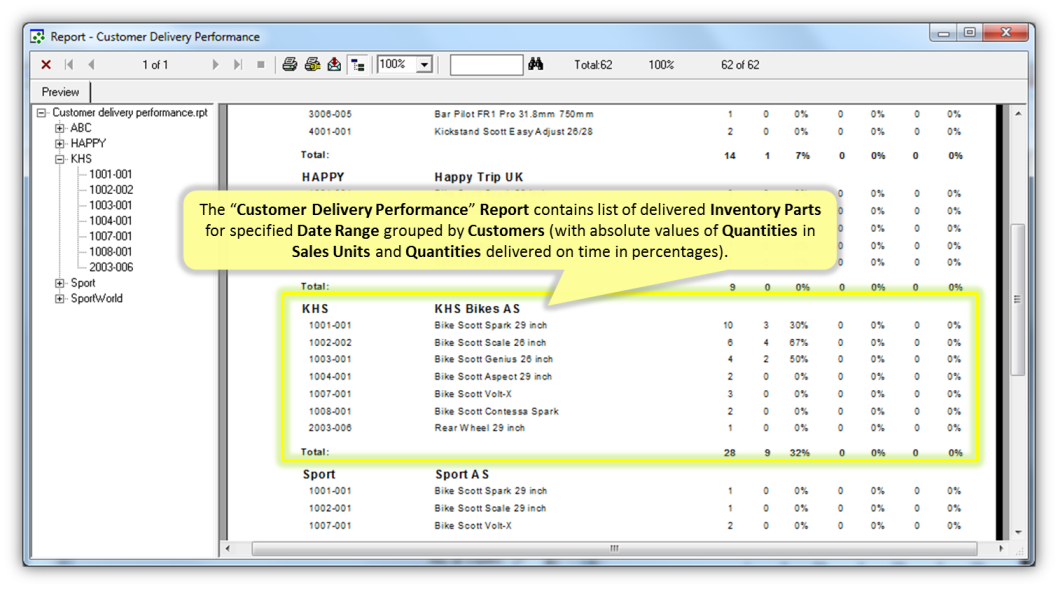Close the current report view with red X
Screen dimensions: 1058x589
click(46, 65)
